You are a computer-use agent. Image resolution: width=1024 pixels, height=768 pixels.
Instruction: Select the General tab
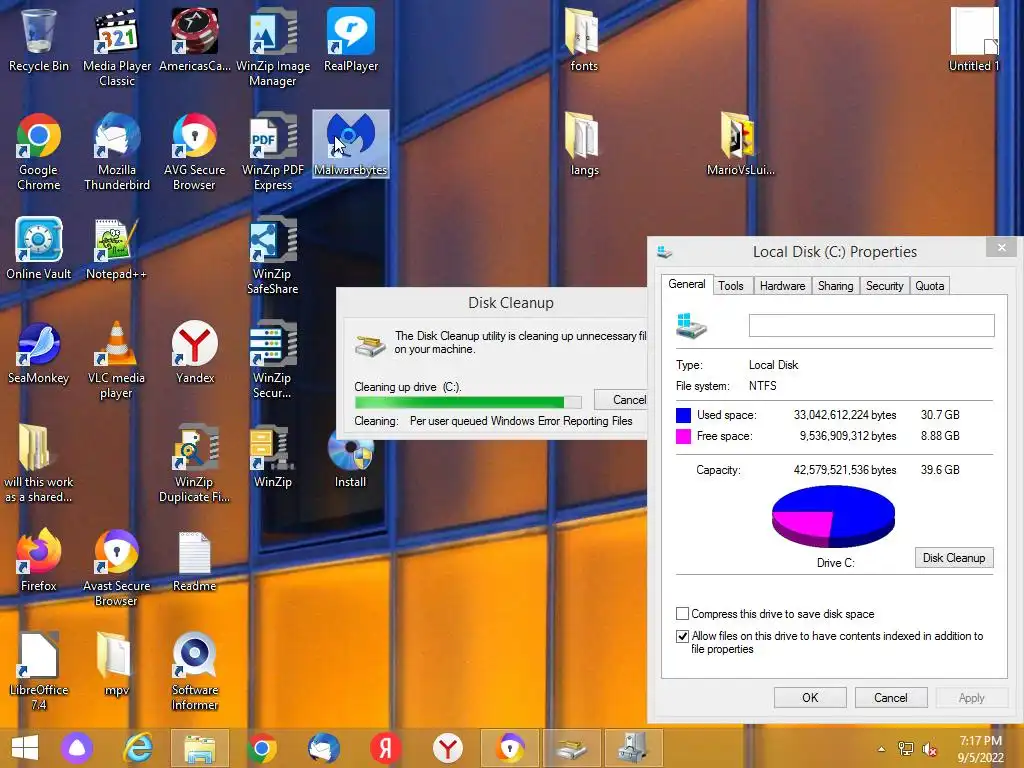pyautogui.click(x=686, y=284)
